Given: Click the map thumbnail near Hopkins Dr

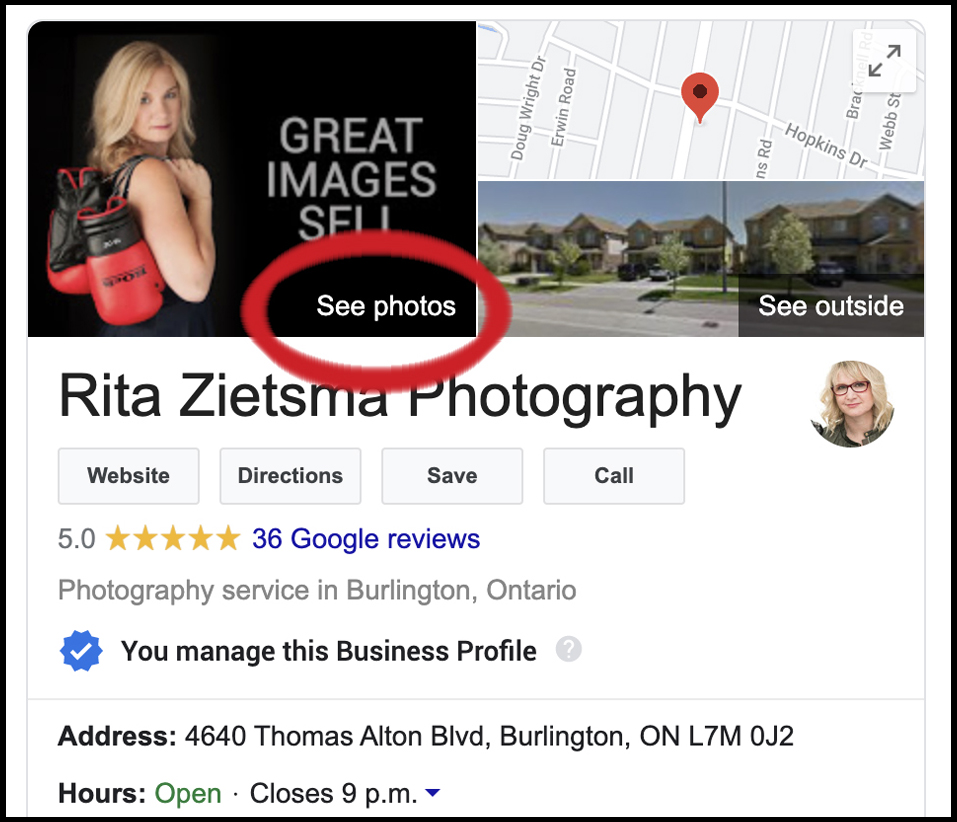Looking at the screenshot, I should click(x=700, y=100).
